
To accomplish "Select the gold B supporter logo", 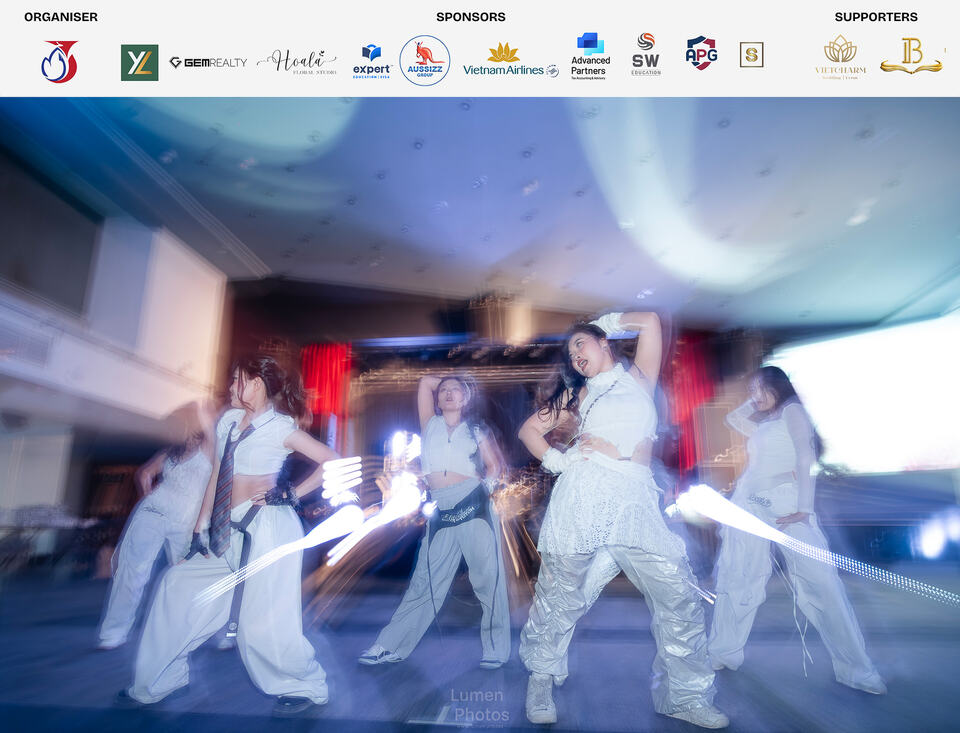I will point(911,56).
